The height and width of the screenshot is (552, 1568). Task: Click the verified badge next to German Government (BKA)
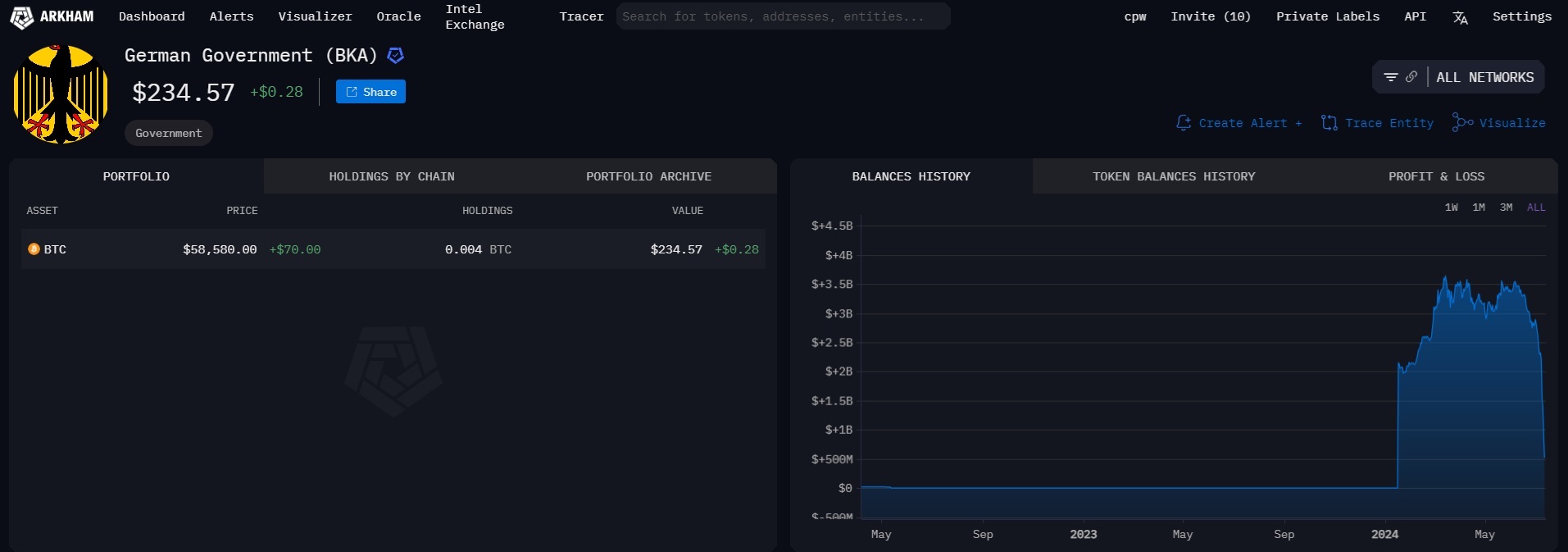[395, 56]
